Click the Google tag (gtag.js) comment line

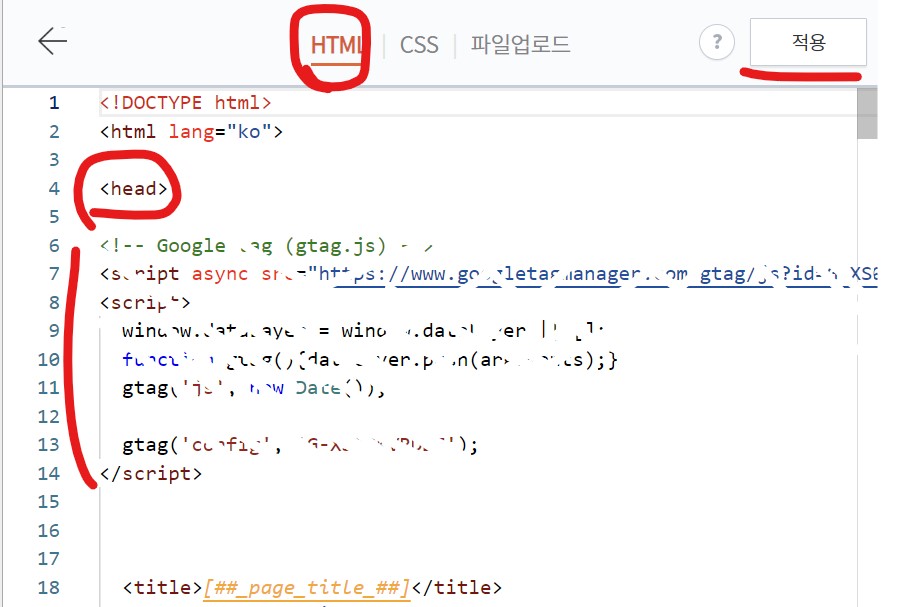pyautogui.click(x=266, y=246)
